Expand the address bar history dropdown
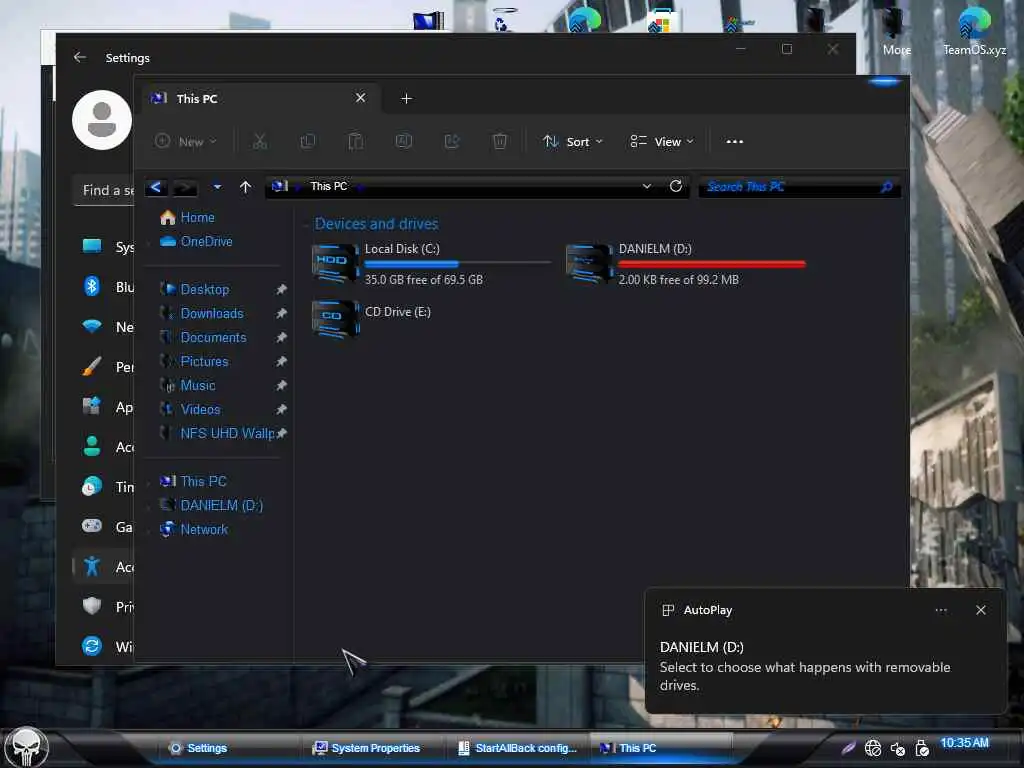Image resolution: width=1024 pixels, height=768 pixels. point(647,187)
